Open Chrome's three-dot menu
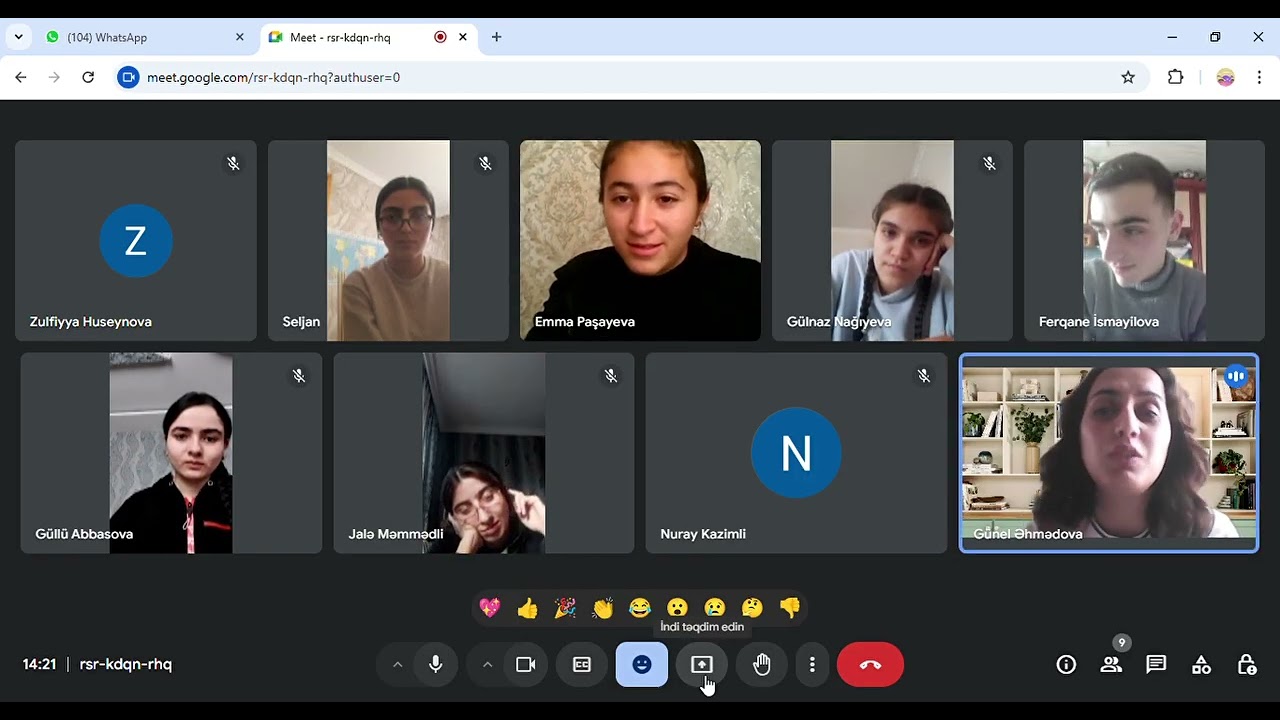1280x720 pixels. (1259, 77)
